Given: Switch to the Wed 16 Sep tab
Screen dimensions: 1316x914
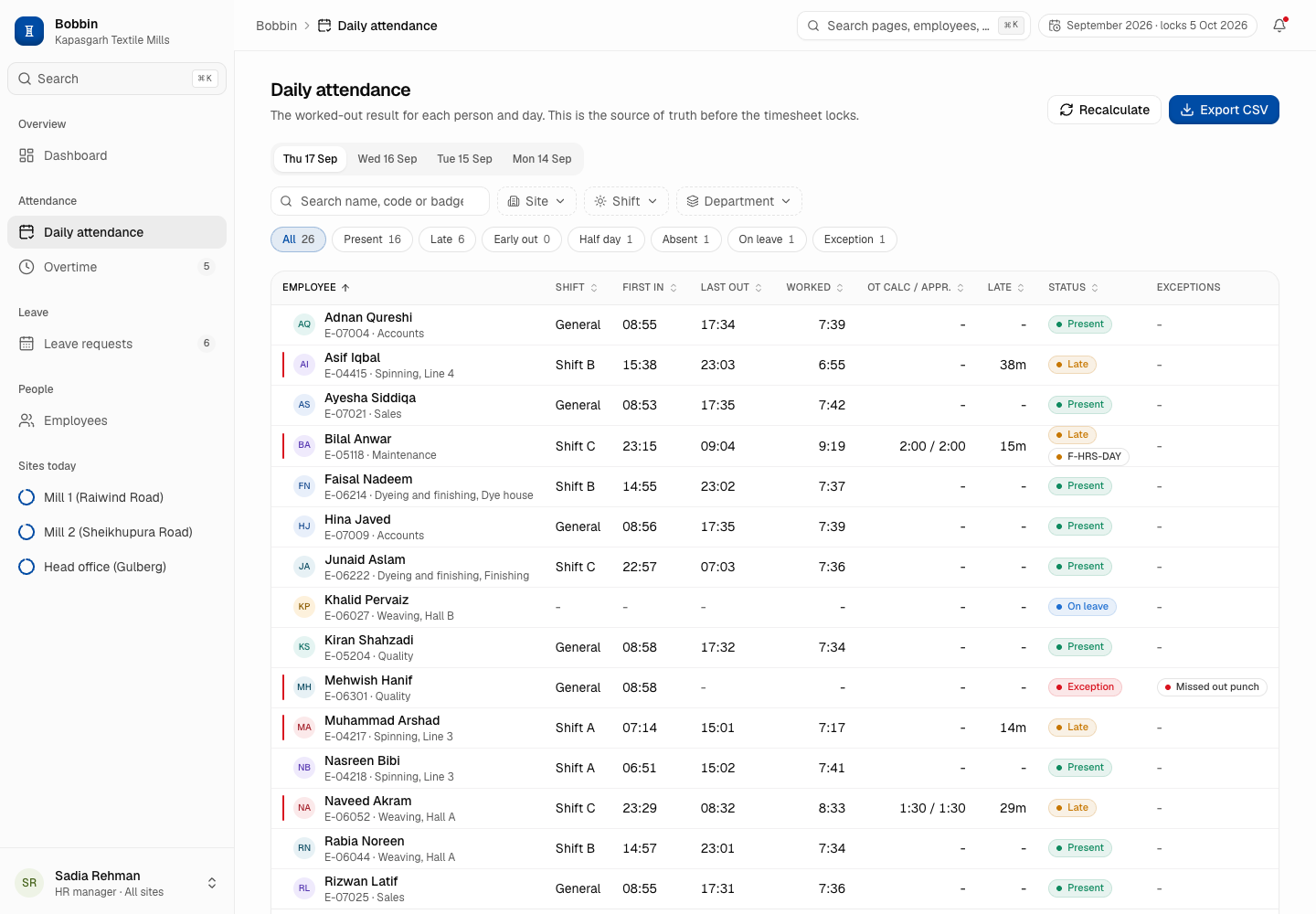Looking at the screenshot, I should coord(387,159).
